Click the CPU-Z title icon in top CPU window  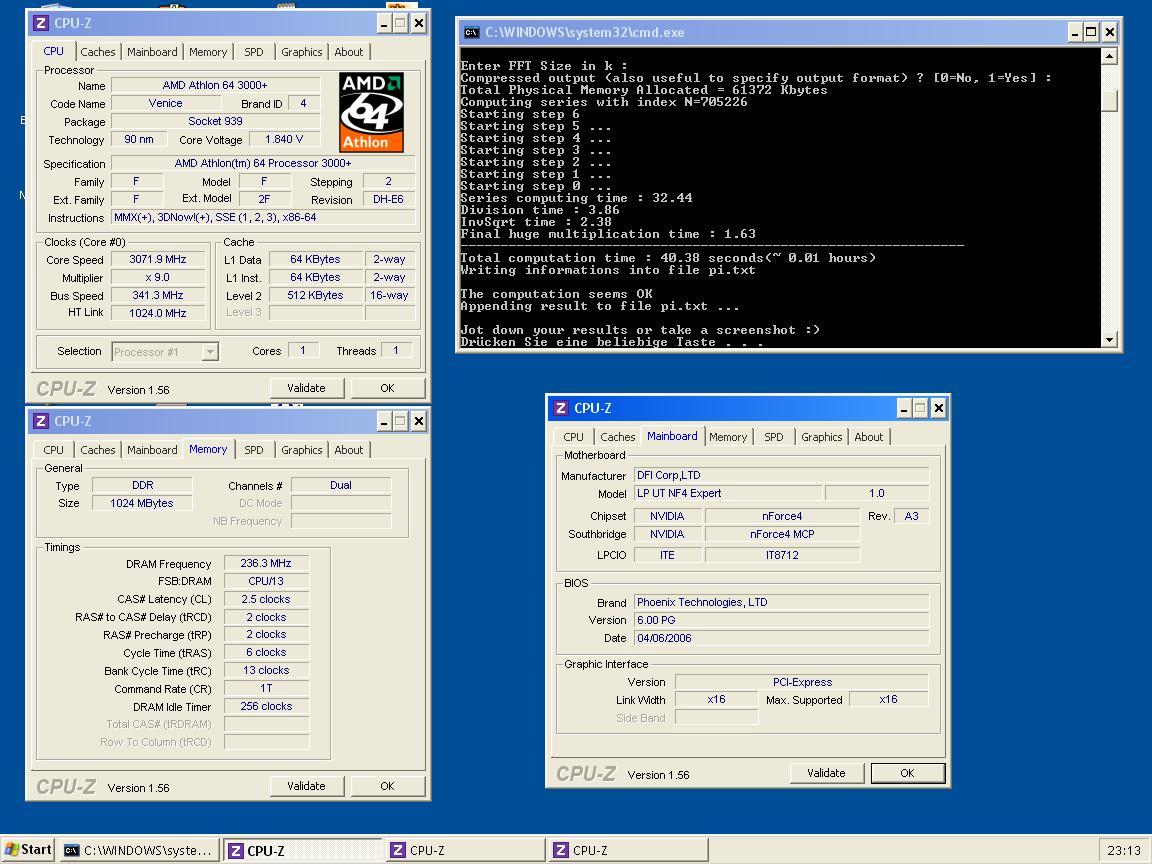click(x=41, y=24)
